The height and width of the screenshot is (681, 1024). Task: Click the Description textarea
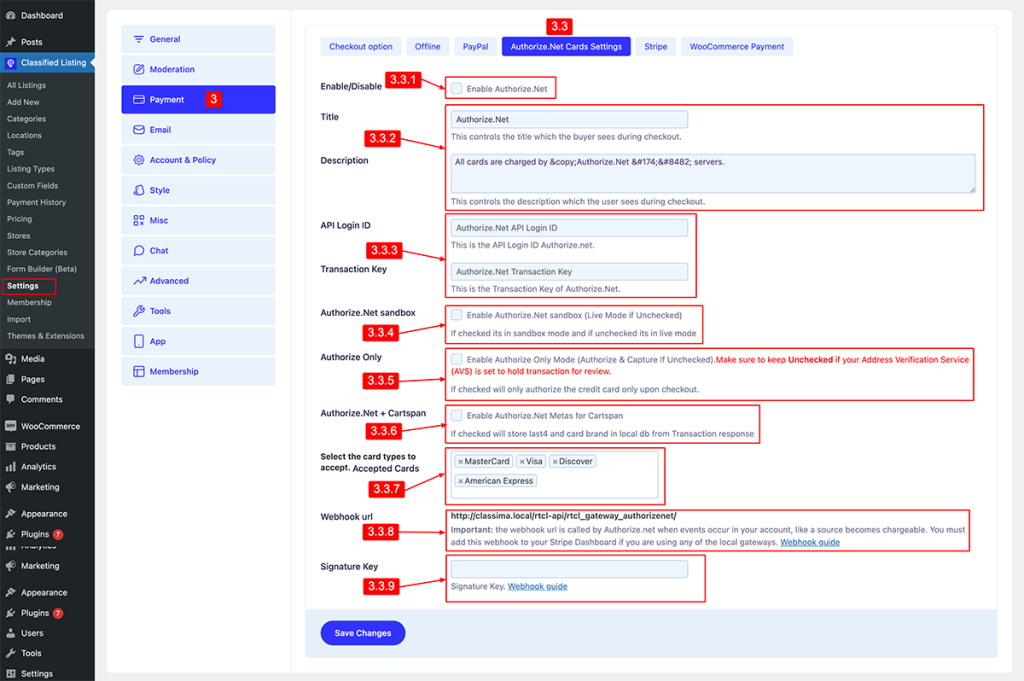coord(713,173)
